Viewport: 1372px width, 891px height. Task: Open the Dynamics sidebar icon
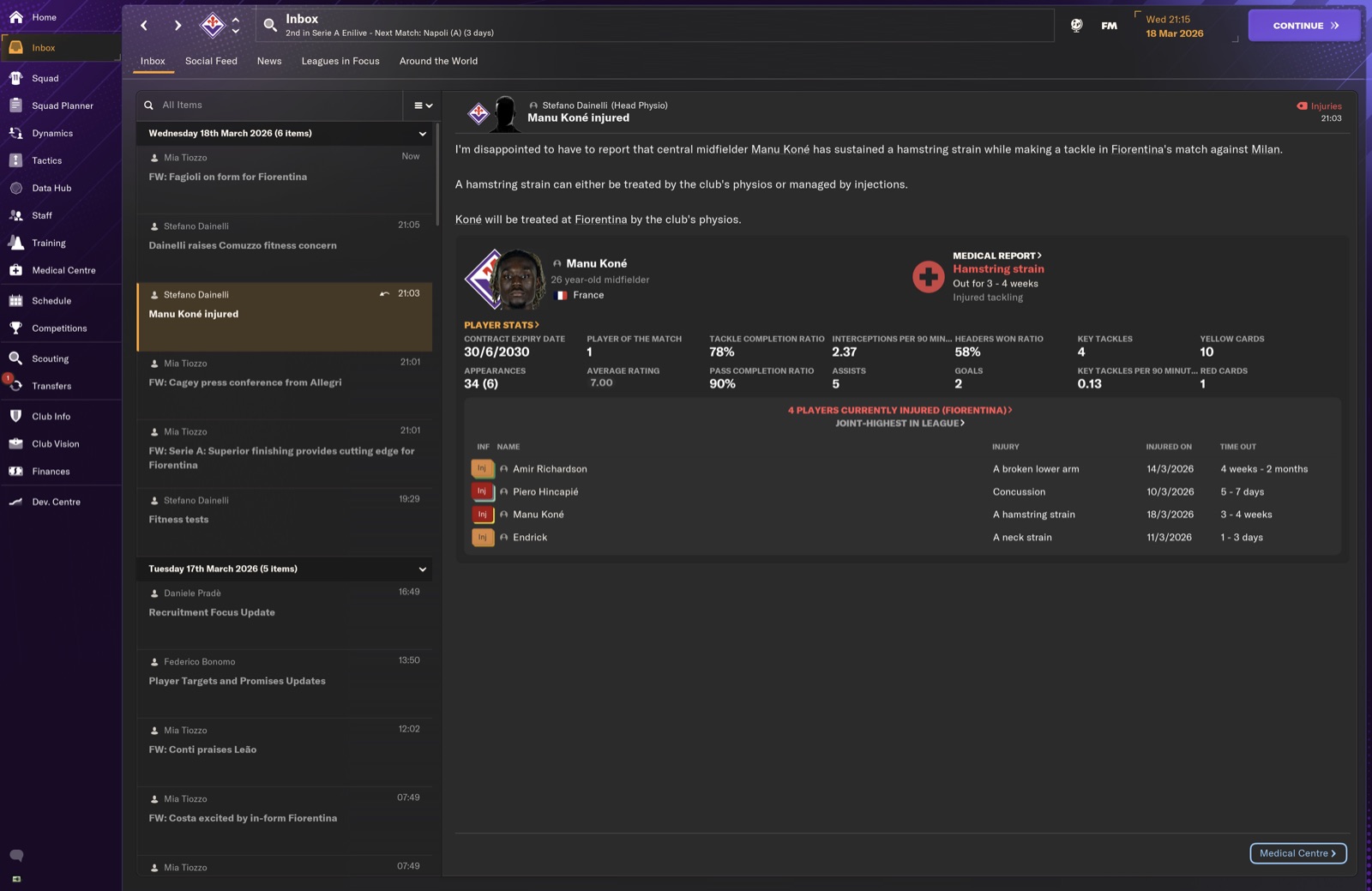tap(16, 133)
